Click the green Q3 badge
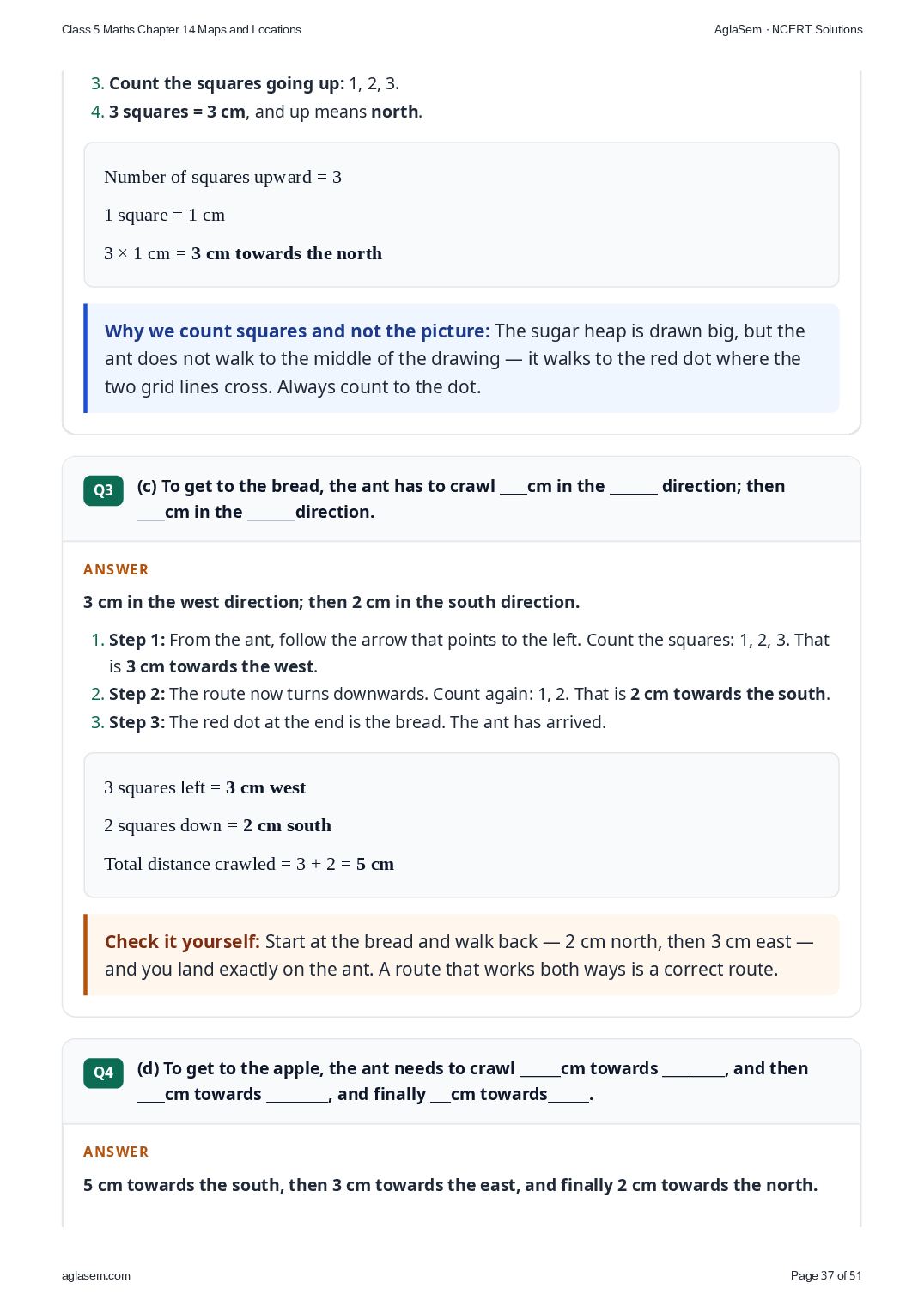The height and width of the screenshot is (1307, 924). (x=103, y=490)
